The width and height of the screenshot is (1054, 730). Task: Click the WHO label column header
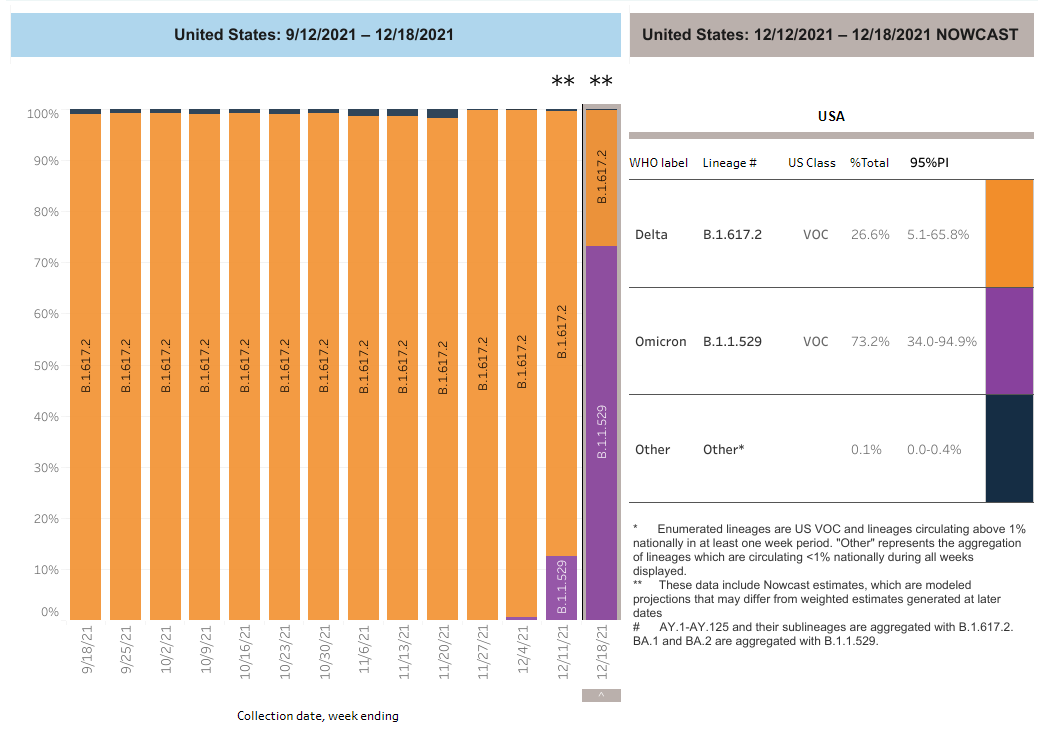[x=658, y=162]
